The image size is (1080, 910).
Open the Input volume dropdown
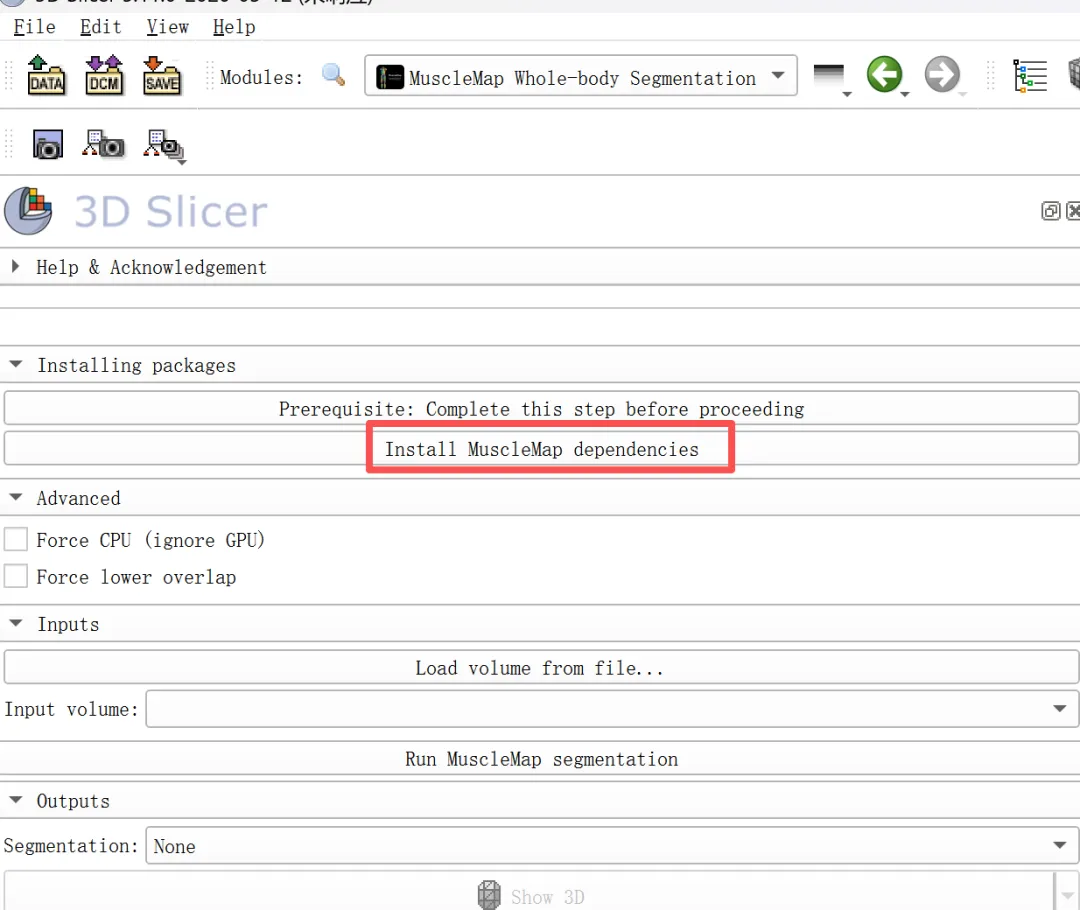pos(612,709)
